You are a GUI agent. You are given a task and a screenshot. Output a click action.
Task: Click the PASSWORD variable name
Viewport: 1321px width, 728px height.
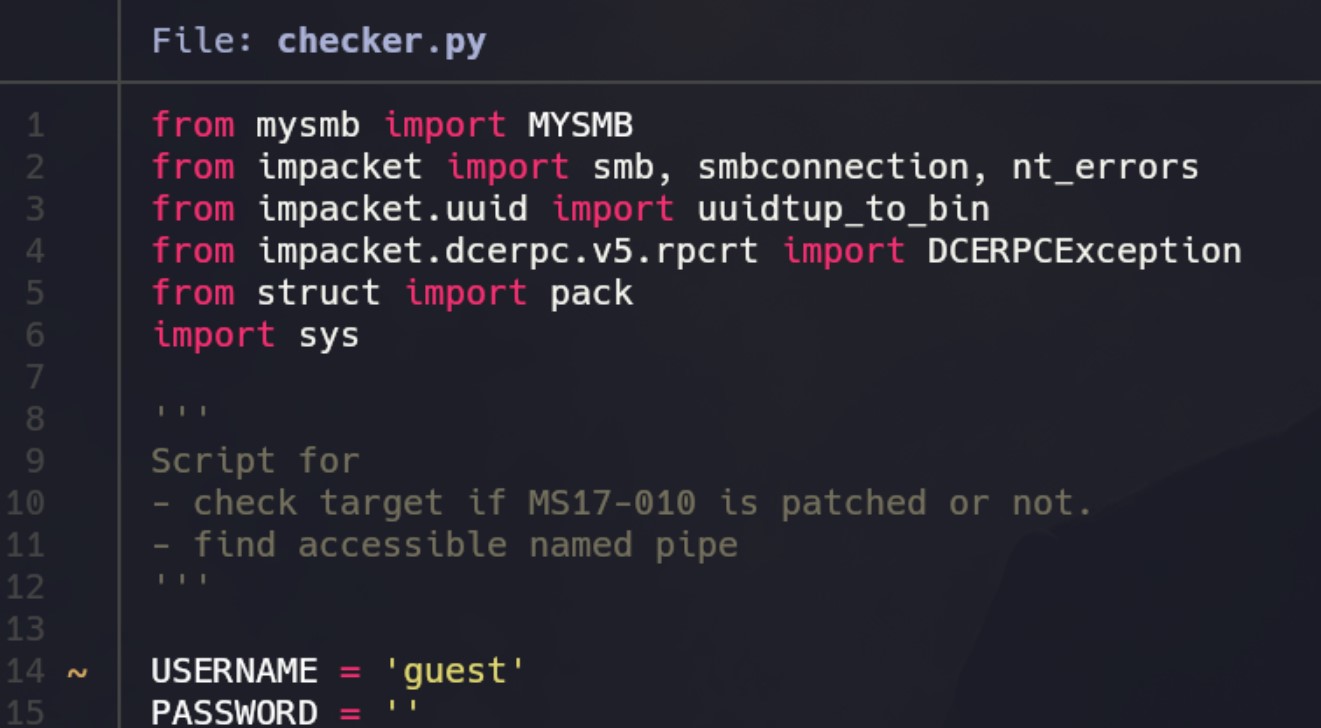tap(234, 713)
